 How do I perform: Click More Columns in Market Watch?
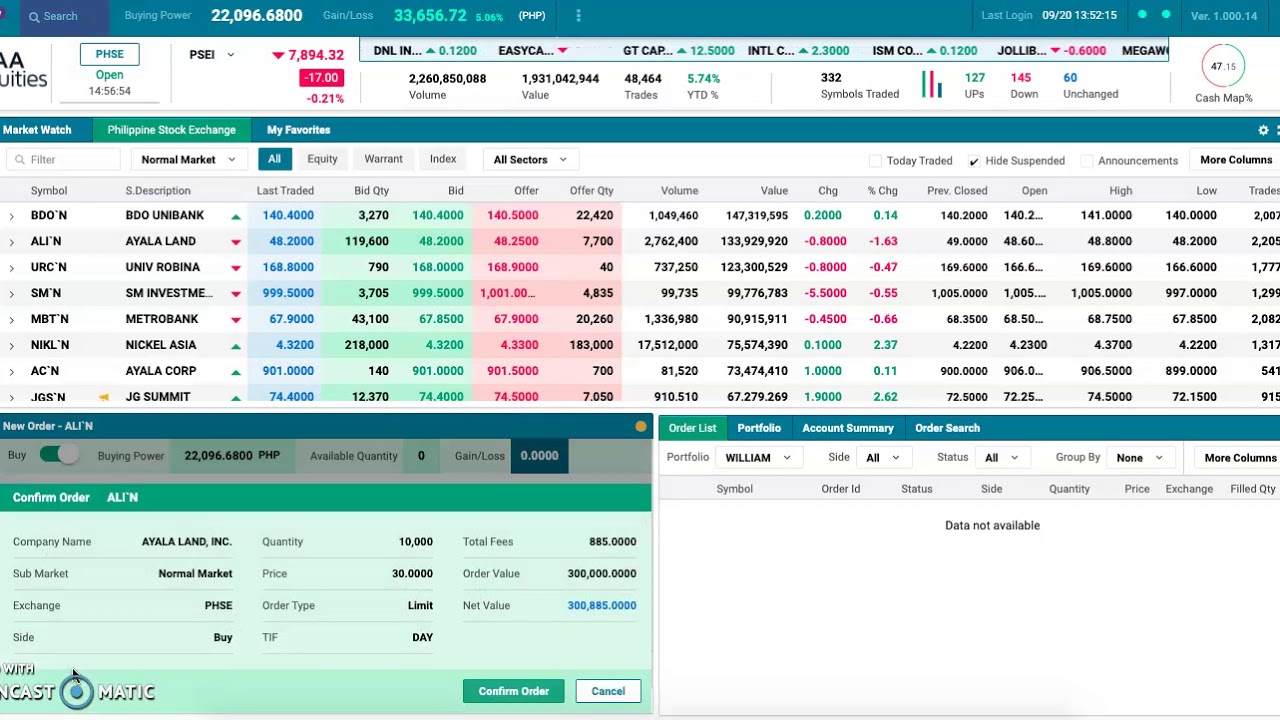coord(1236,160)
